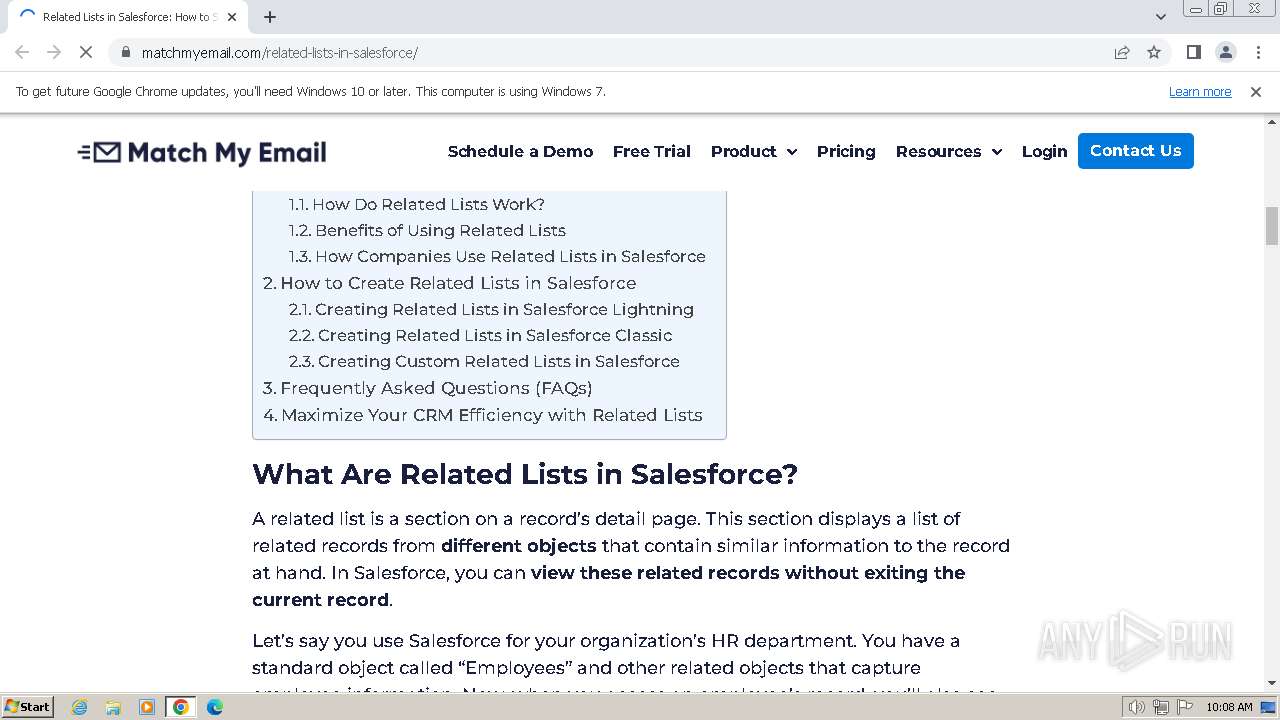Bookmark this page with the star icon
This screenshot has height=720, width=1280.
pos(1154,52)
